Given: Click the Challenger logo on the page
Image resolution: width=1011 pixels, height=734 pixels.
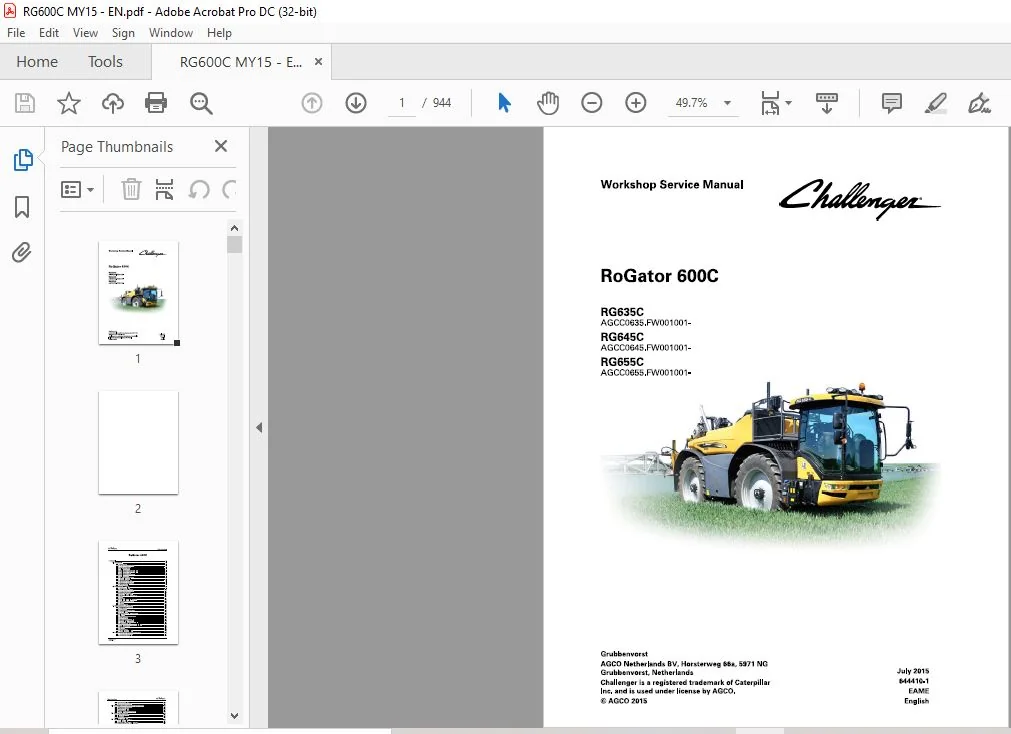Looking at the screenshot, I should tap(859, 199).
